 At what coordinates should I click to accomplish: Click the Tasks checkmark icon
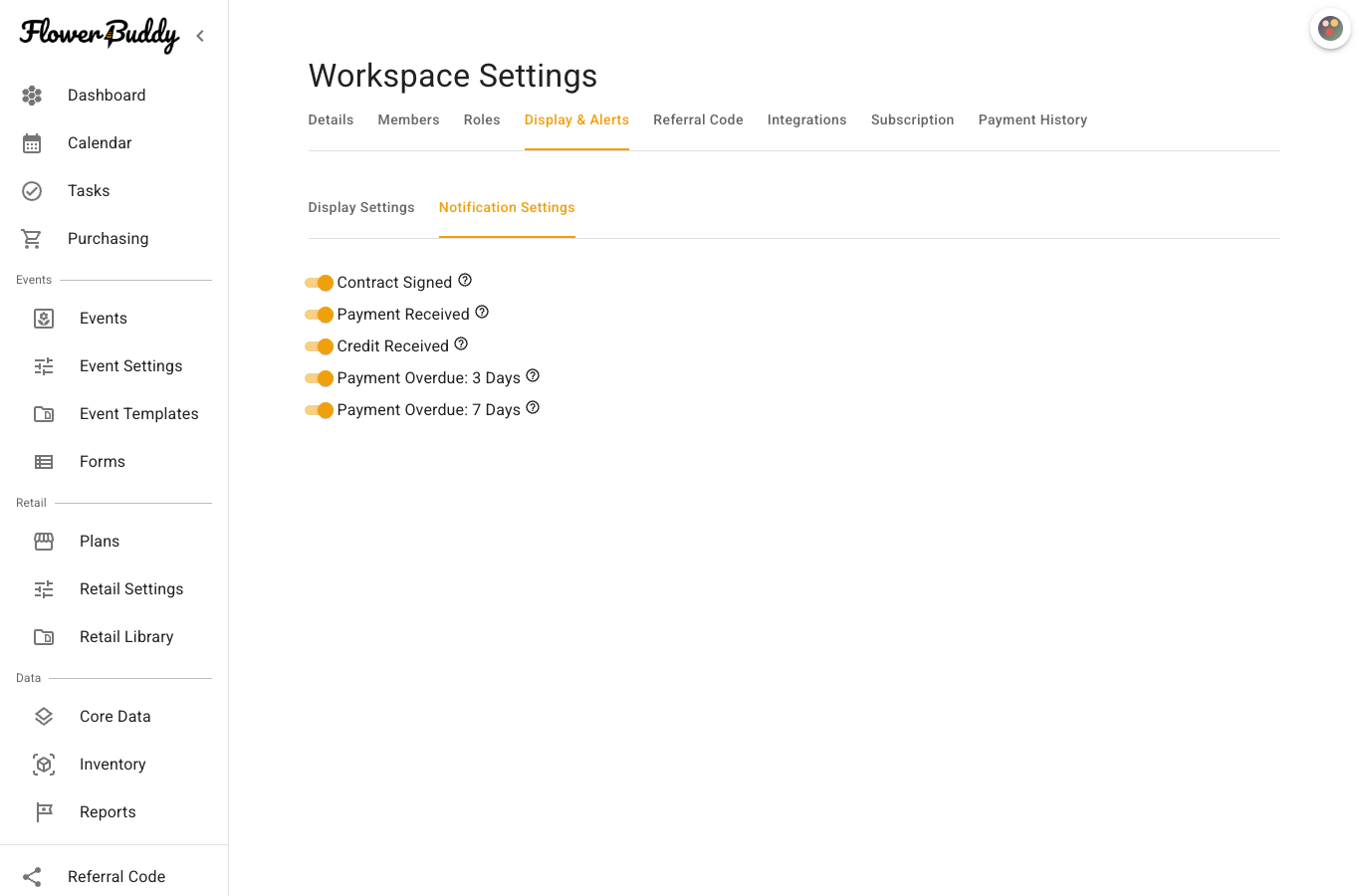[32, 191]
